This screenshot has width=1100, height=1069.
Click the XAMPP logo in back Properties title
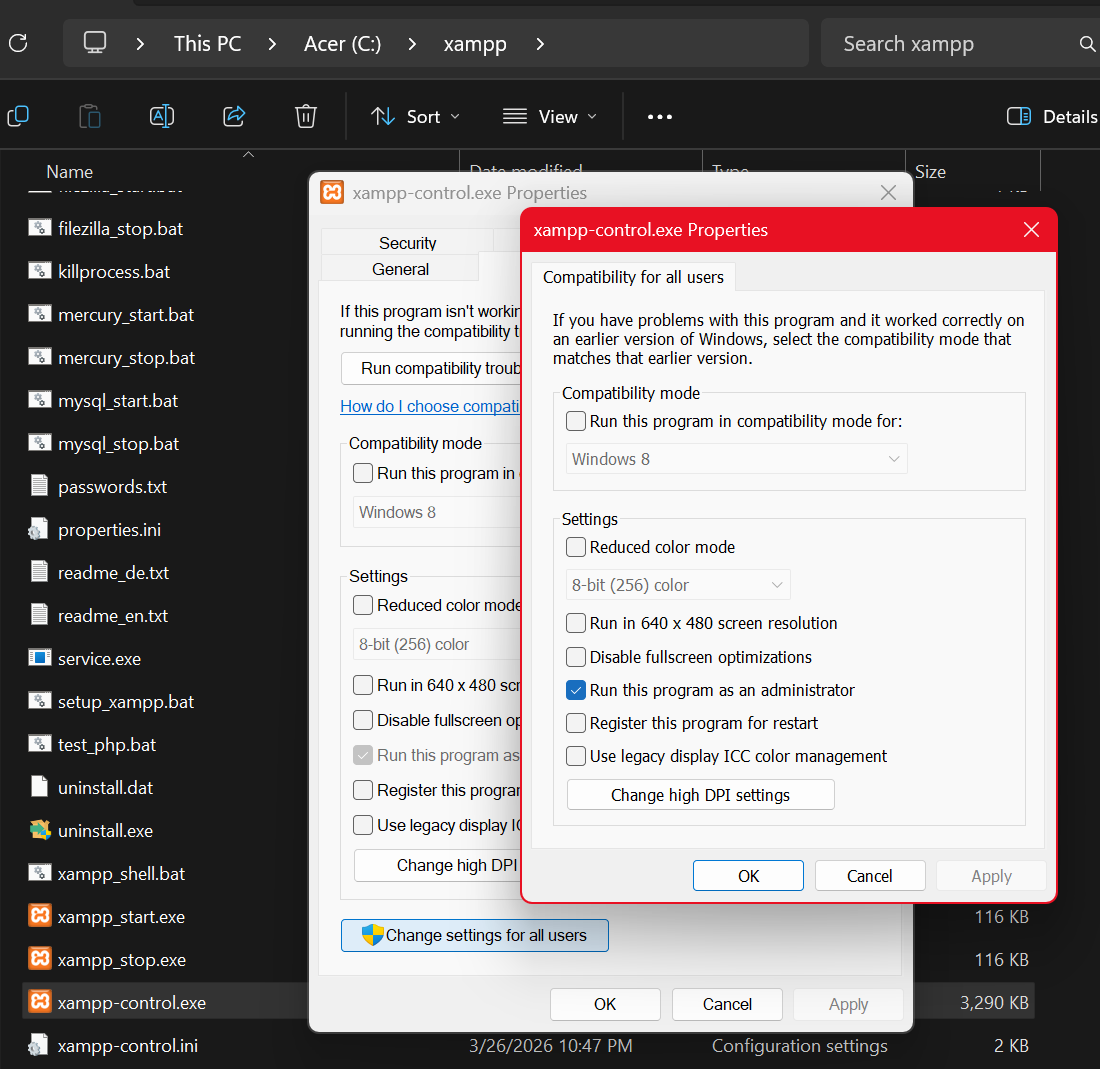(333, 192)
